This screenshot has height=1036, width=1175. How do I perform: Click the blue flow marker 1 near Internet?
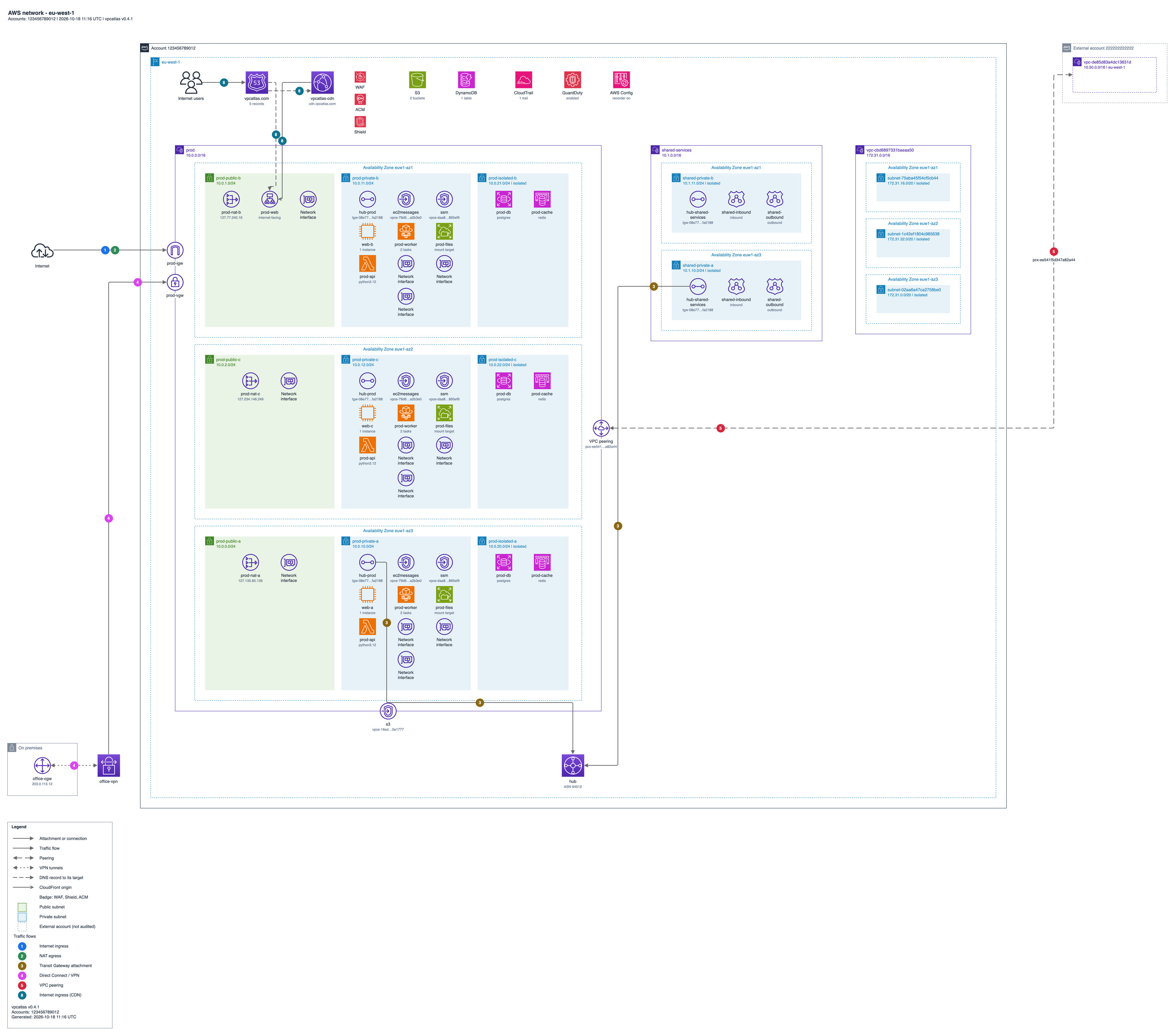[105, 250]
